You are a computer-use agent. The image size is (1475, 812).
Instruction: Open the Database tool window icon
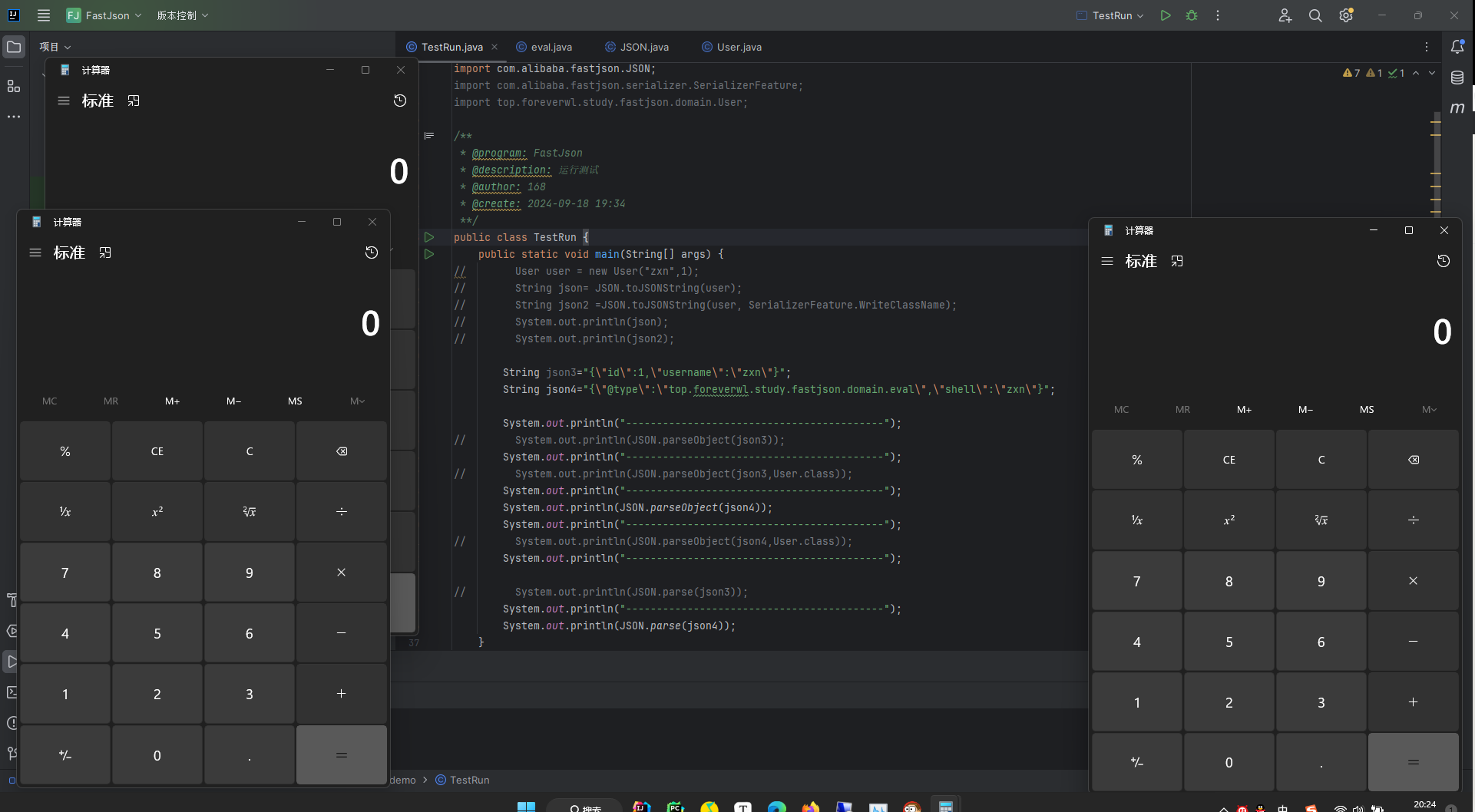click(x=1457, y=78)
